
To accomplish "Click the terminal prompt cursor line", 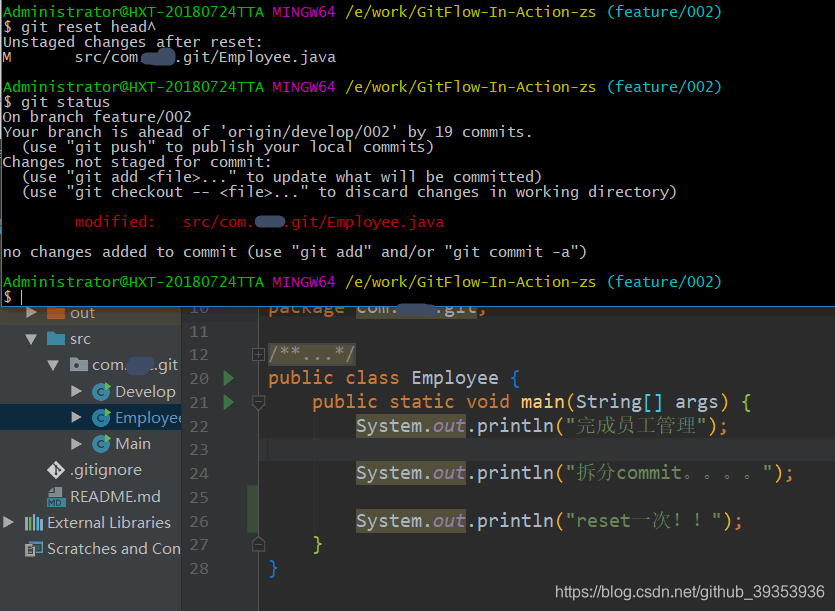I will click(21, 297).
